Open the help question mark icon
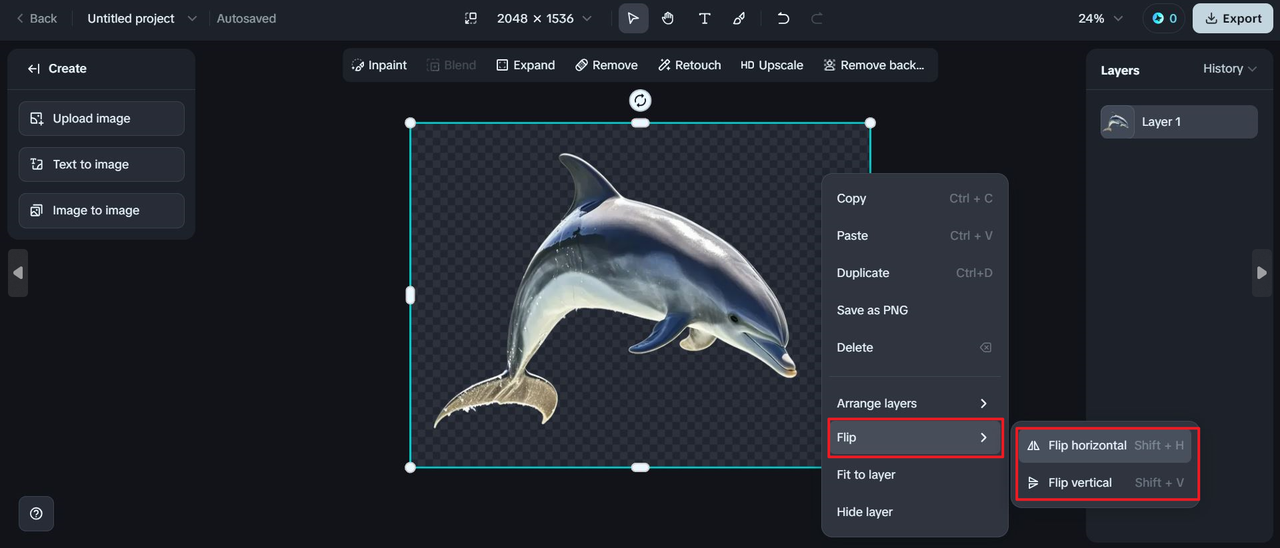 coord(36,513)
